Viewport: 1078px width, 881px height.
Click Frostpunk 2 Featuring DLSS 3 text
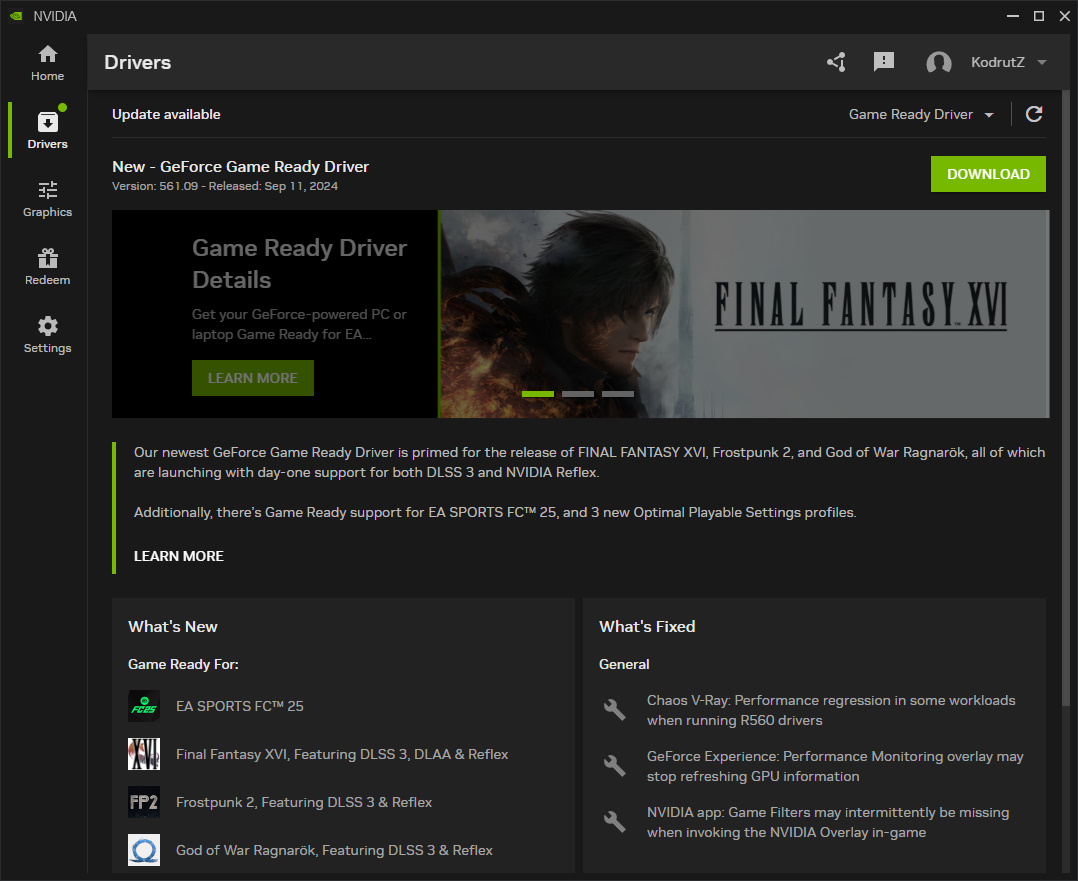coord(304,803)
